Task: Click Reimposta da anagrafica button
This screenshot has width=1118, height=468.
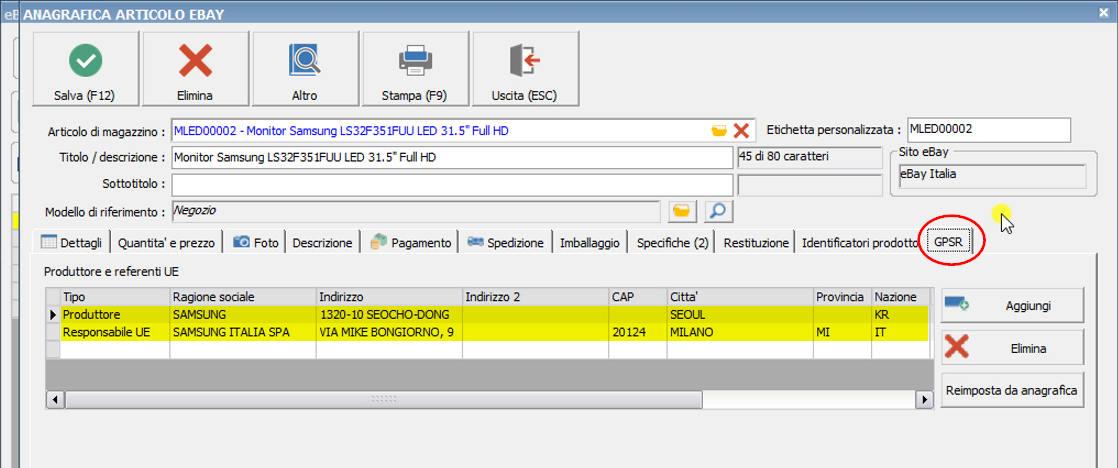Action: [x=1012, y=390]
